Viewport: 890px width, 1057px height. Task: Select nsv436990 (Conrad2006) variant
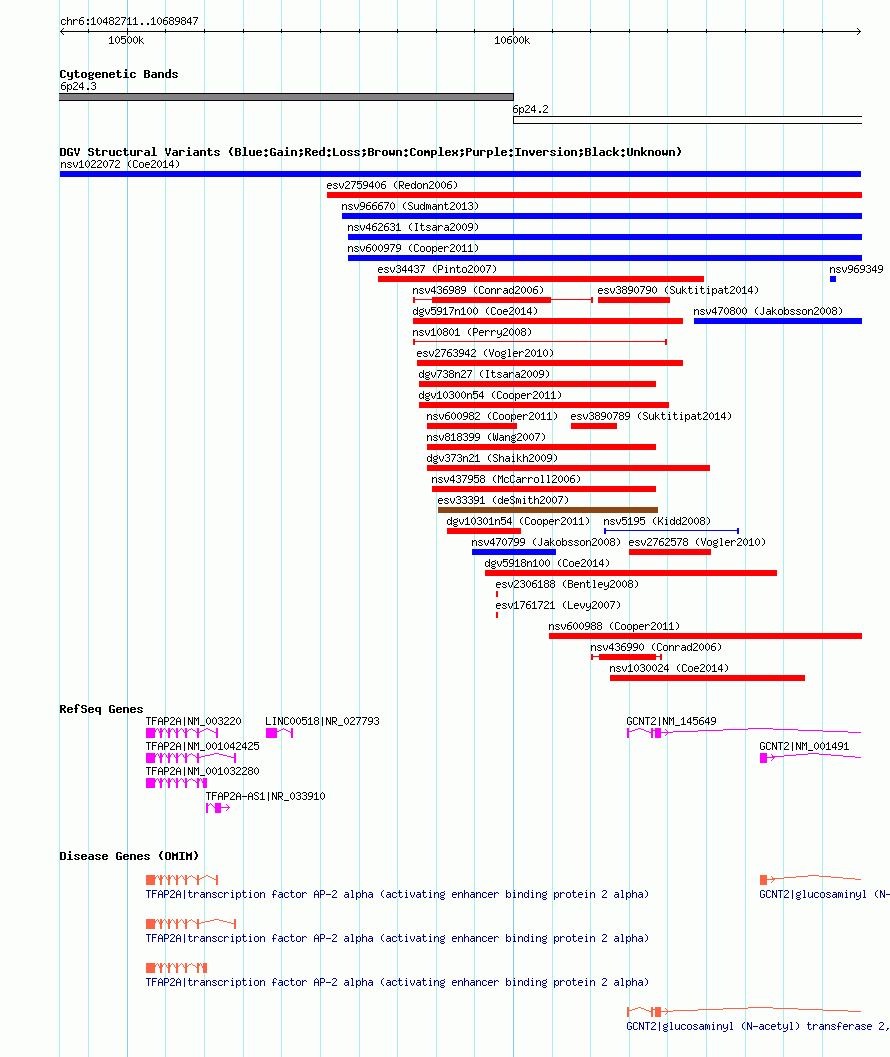pyautogui.click(x=626, y=657)
